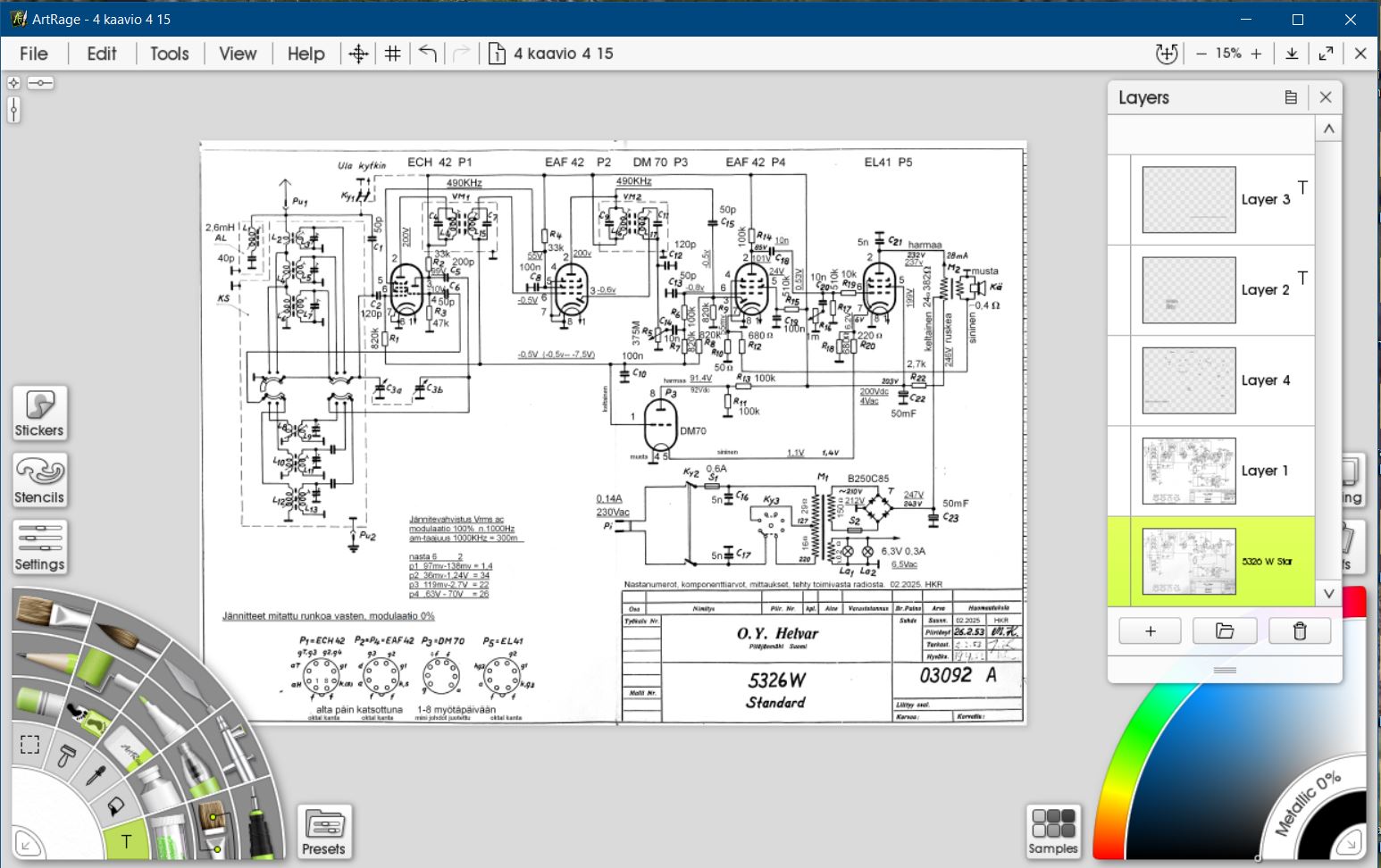Close the Layers panel
1381x868 pixels.
point(1326,97)
